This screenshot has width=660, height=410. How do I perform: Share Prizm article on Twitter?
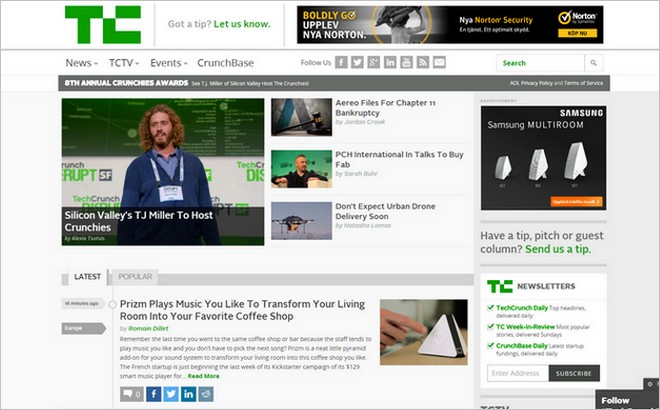click(x=171, y=394)
